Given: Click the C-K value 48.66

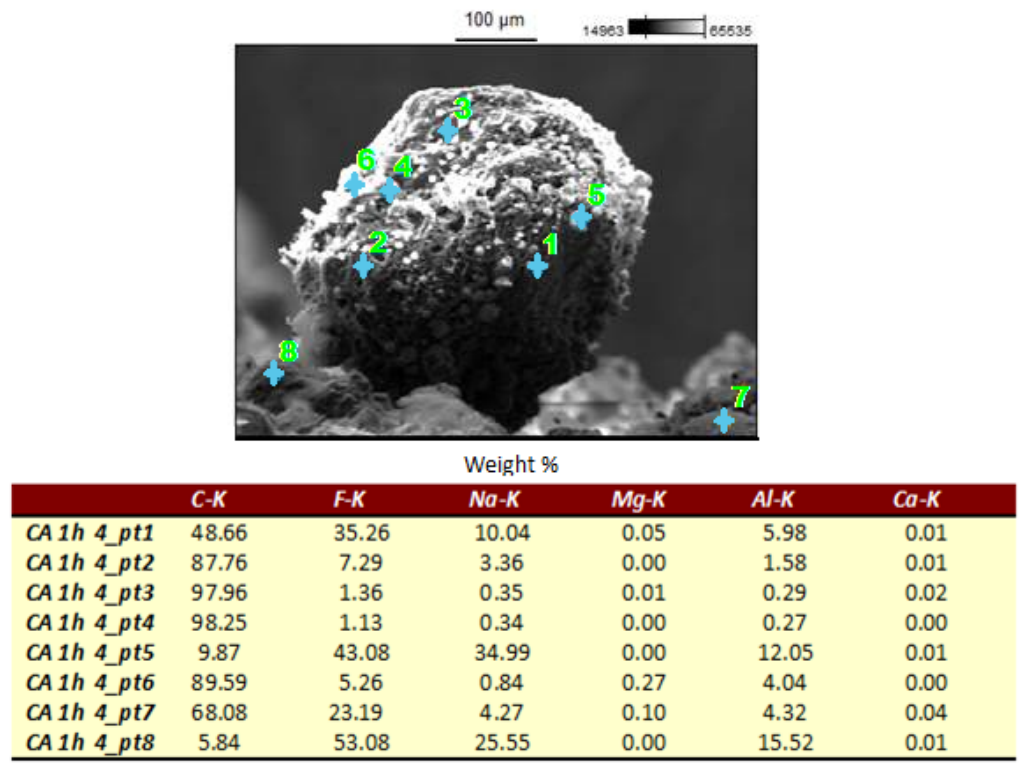Looking at the screenshot, I should click(x=219, y=533).
